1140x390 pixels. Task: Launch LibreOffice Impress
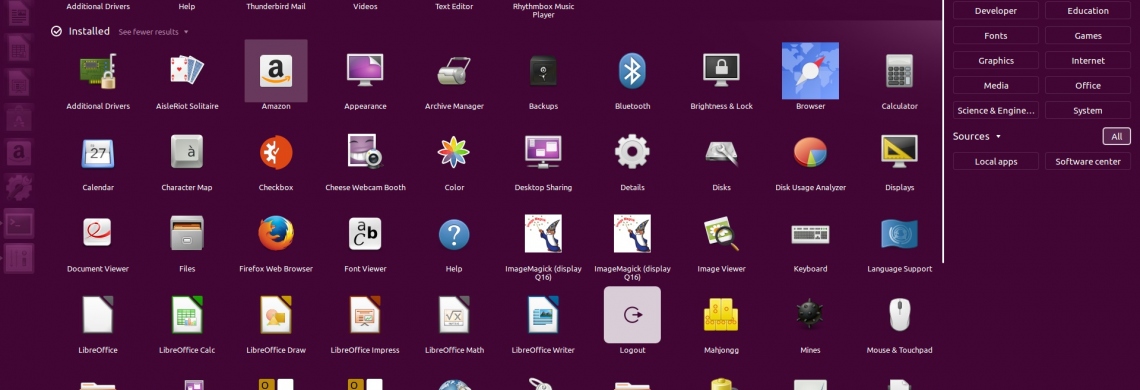click(365, 315)
